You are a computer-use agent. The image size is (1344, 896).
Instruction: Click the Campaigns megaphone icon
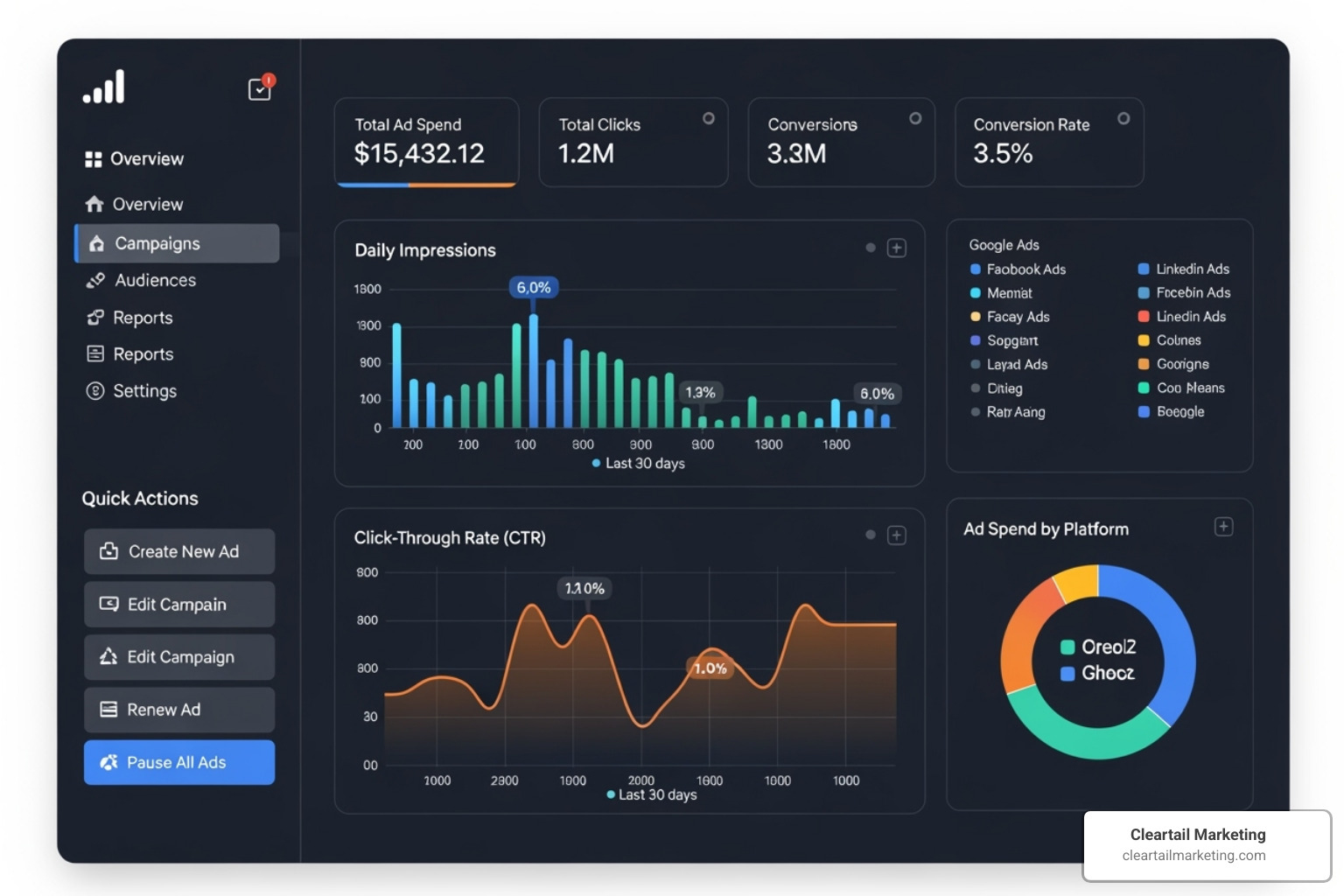[96, 243]
